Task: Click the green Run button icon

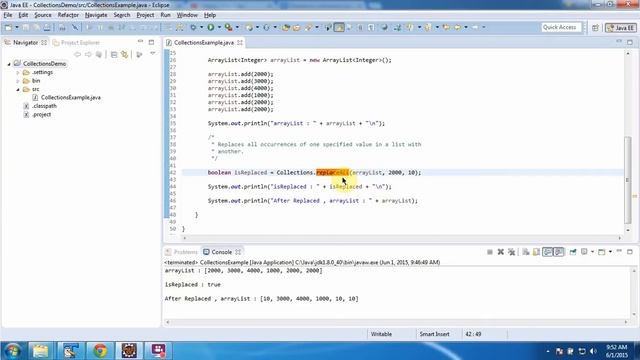Action: click(x=211, y=27)
